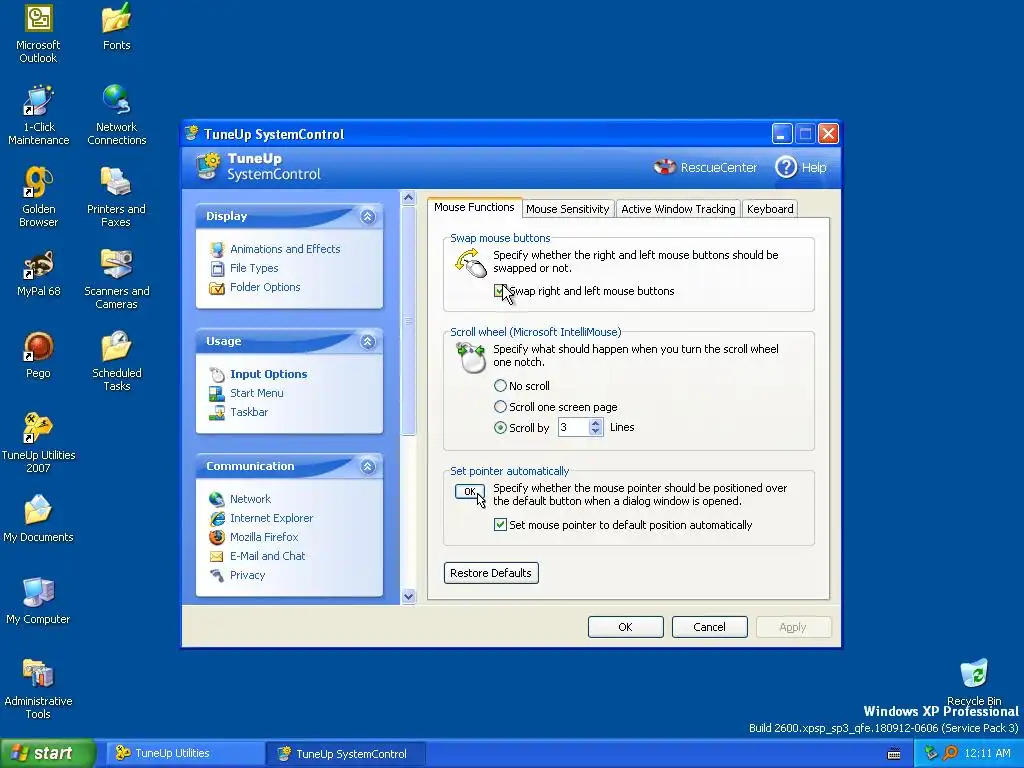Image resolution: width=1024 pixels, height=768 pixels.
Task: Open Scanners and Cameras desktop icon
Action: (x=116, y=264)
